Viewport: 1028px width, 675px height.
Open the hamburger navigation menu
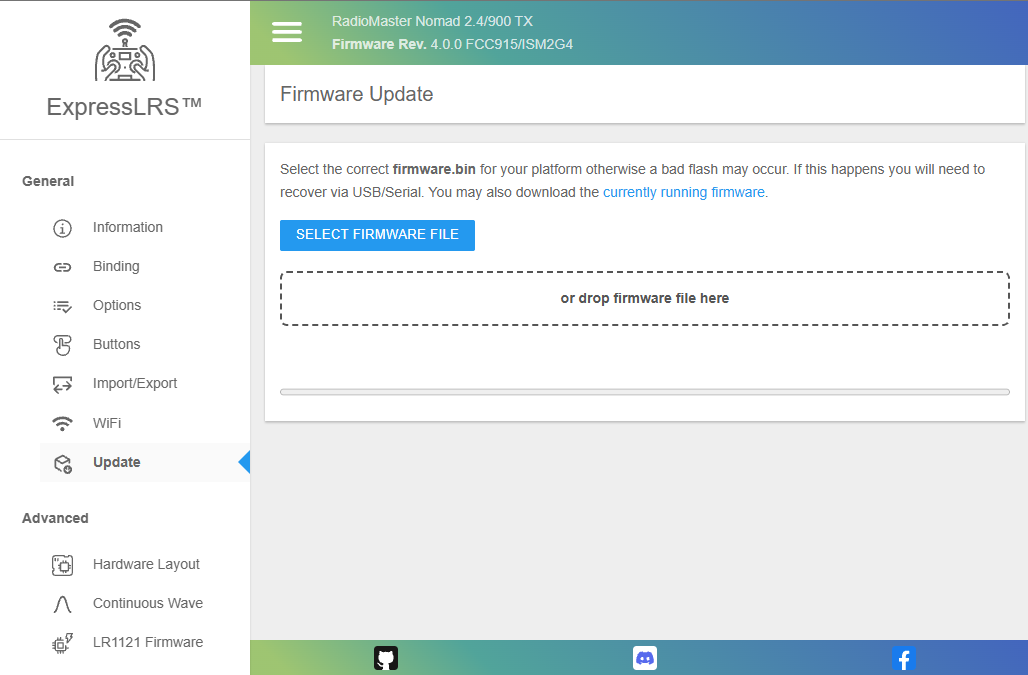click(x=287, y=31)
